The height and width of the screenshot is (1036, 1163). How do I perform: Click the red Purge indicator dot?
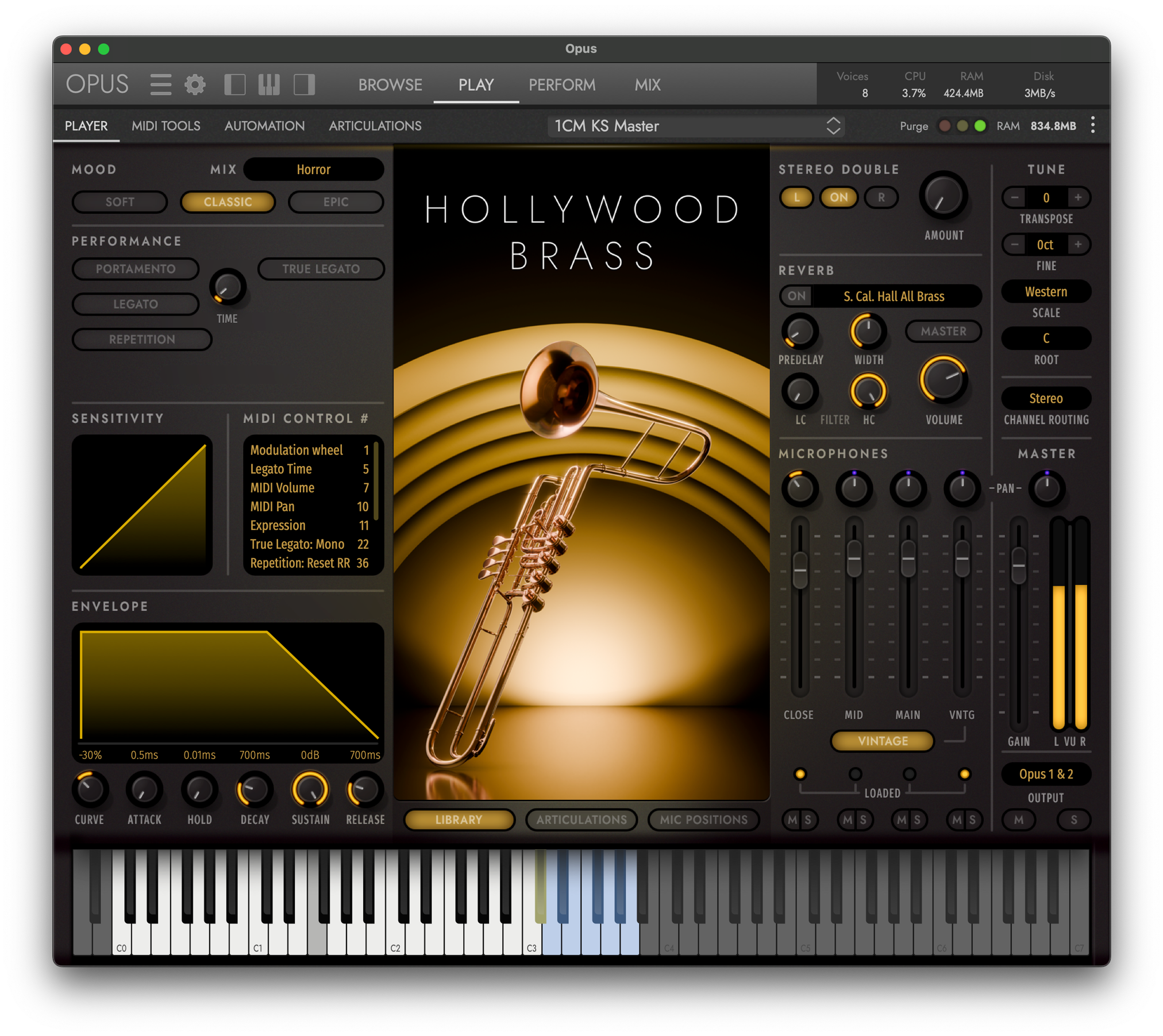(944, 126)
